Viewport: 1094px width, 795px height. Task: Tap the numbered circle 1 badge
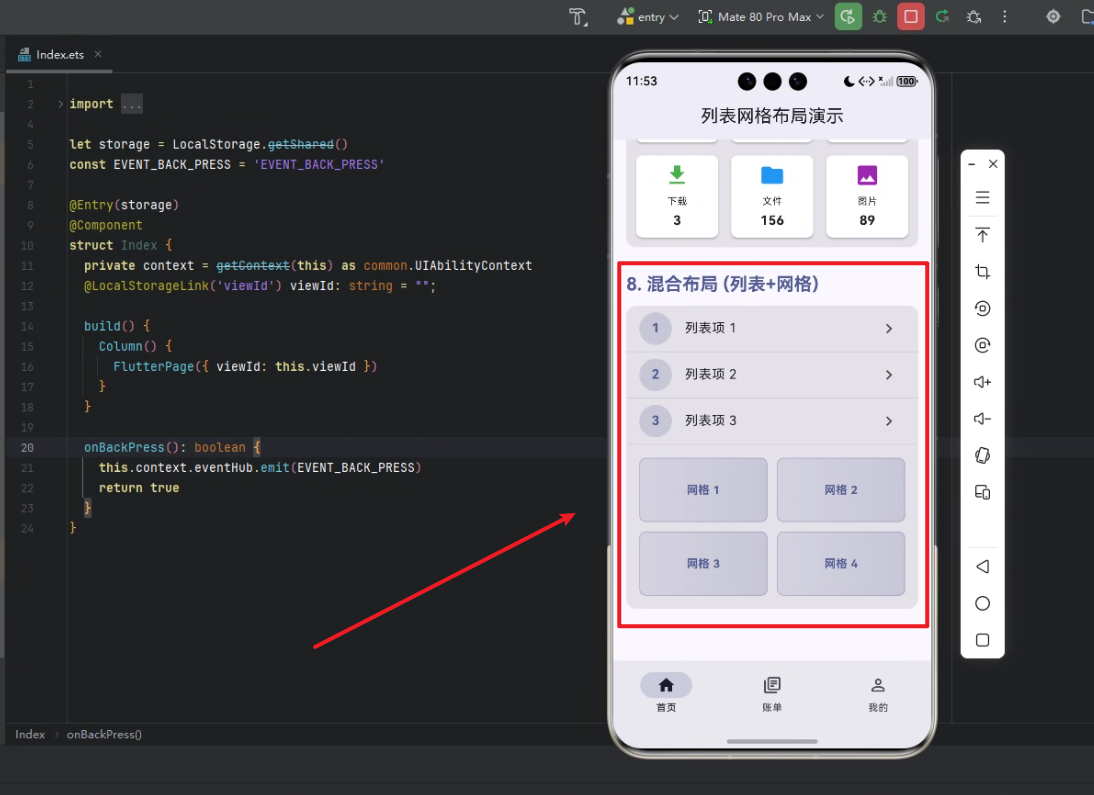click(x=655, y=328)
